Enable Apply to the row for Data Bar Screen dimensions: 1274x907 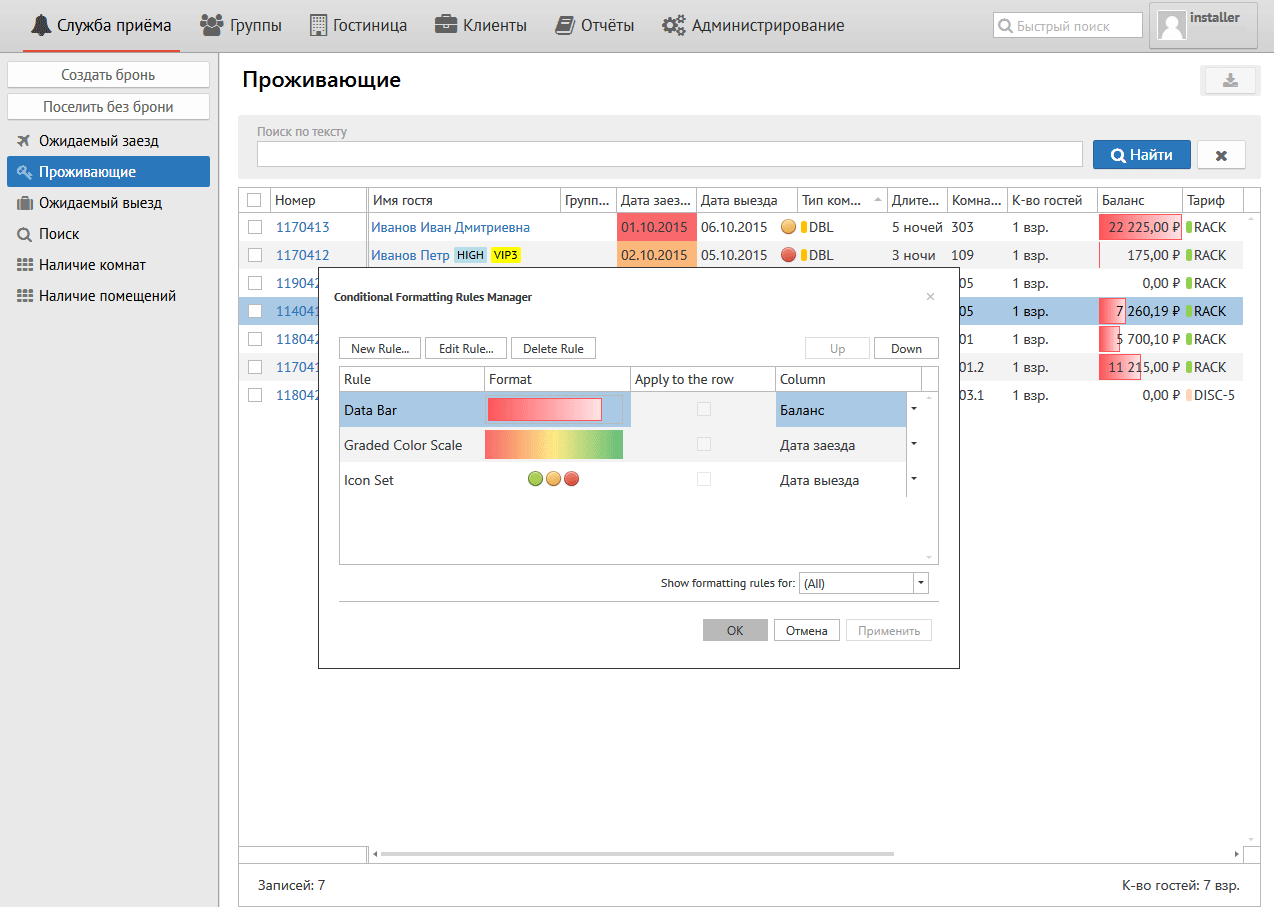(x=704, y=409)
